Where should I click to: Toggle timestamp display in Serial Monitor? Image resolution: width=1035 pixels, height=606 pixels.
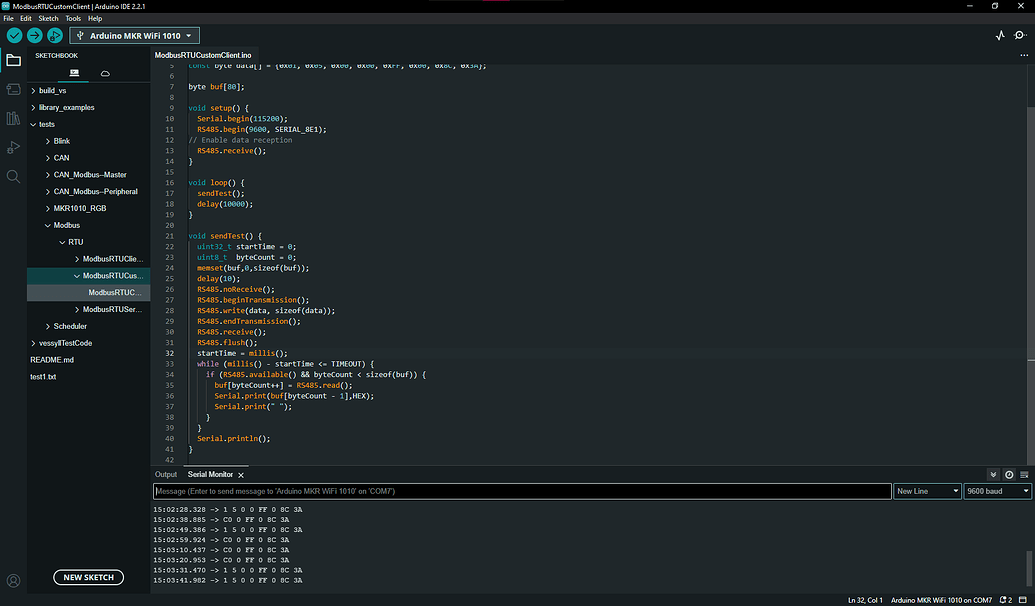tap(1009, 474)
